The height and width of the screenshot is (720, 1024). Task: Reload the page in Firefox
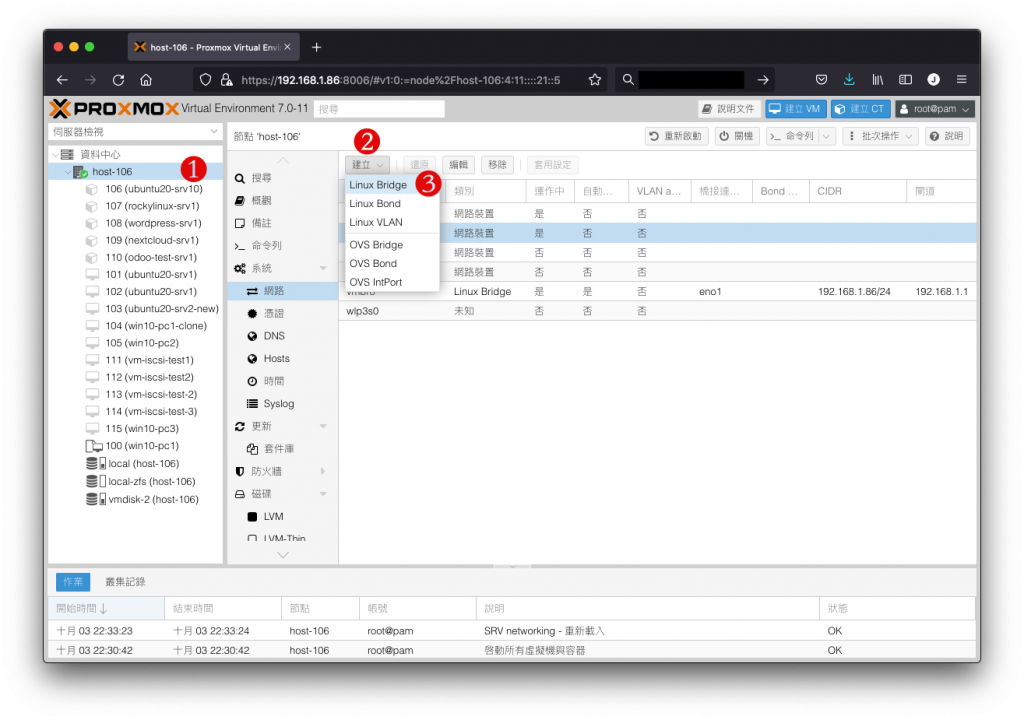118,80
